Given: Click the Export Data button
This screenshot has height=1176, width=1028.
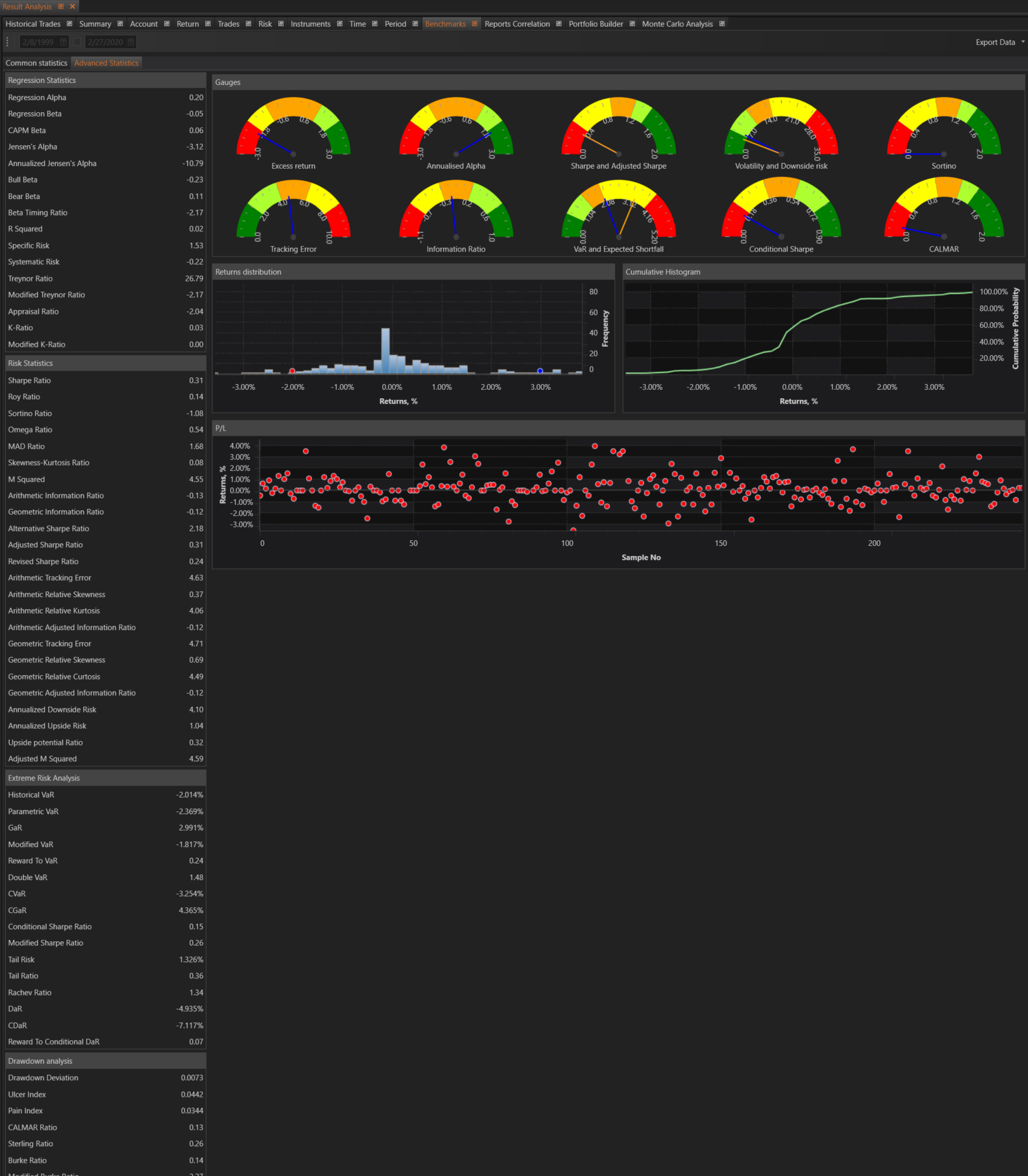Looking at the screenshot, I should pos(995,42).
